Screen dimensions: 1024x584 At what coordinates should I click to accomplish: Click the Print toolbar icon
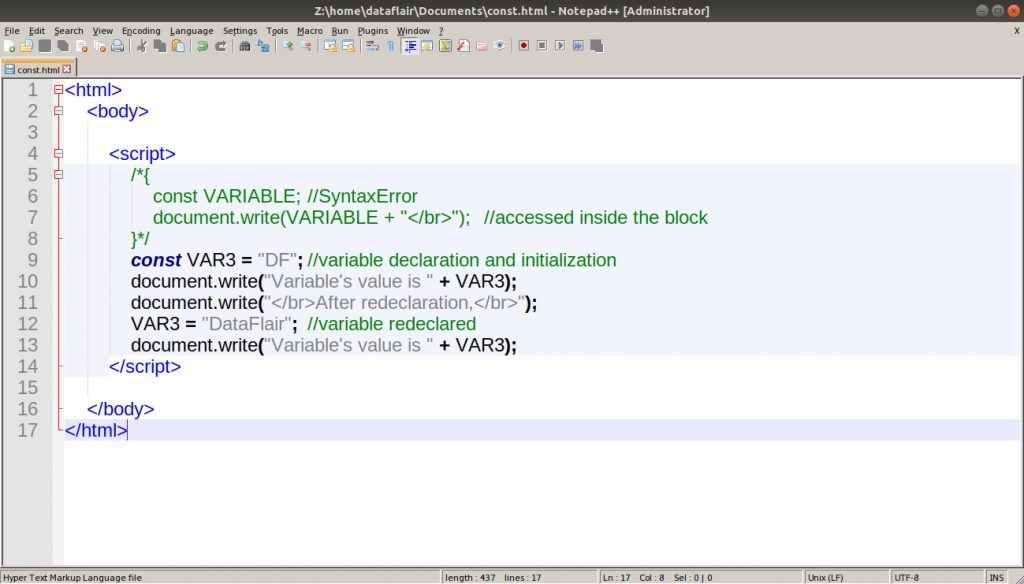[x=118, y=45]
